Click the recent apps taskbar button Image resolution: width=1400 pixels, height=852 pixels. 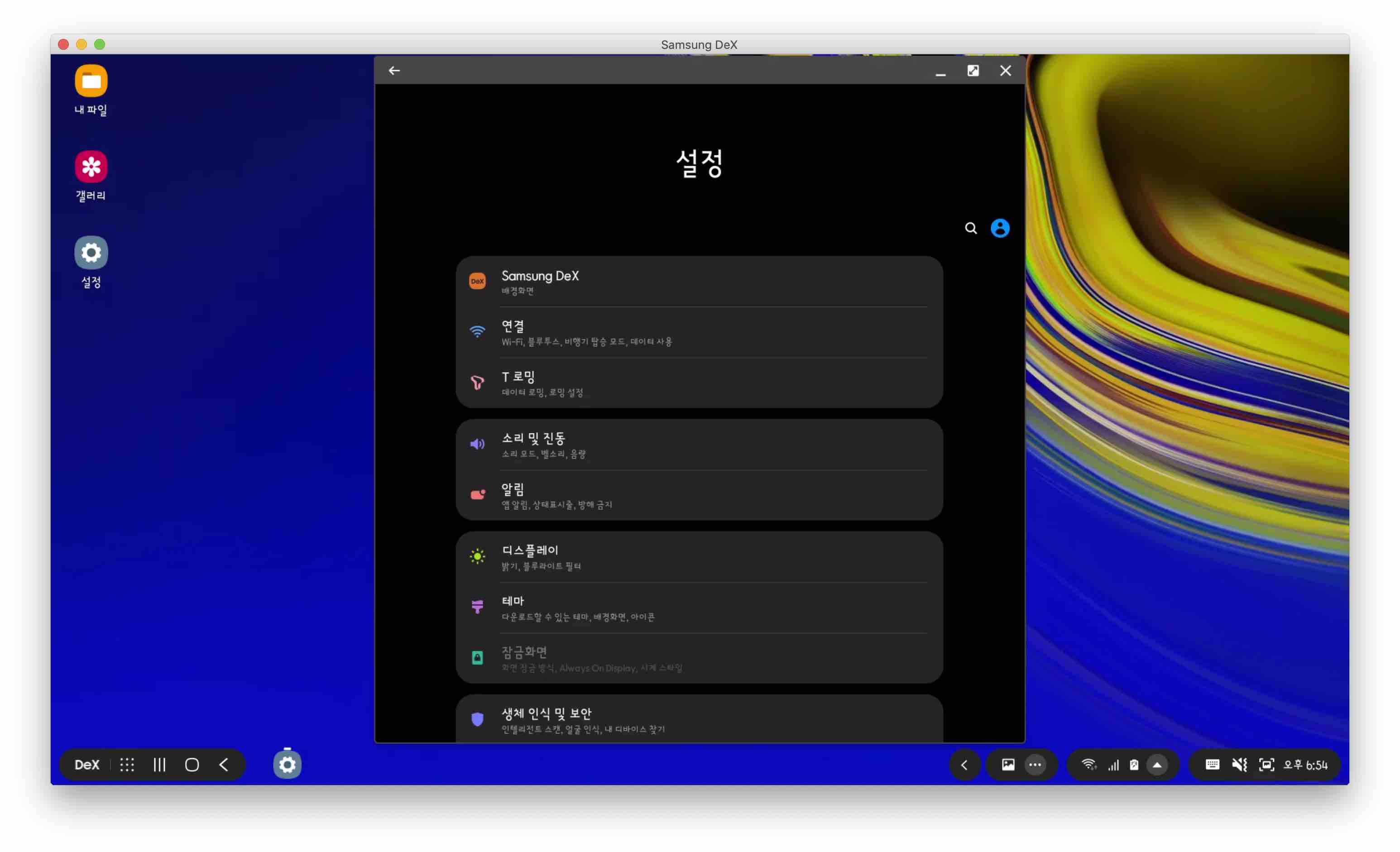pos(160,765)
